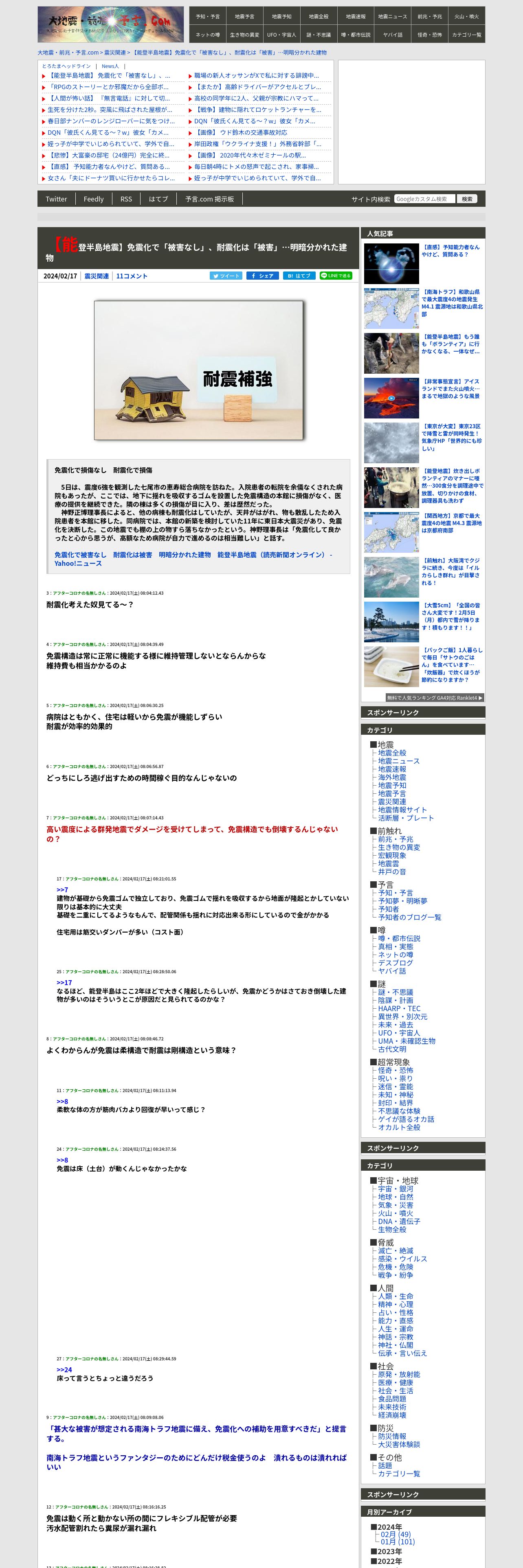The image size is (523, 1568).
Task: Collapse the 2024年 archive
Action: pyautogui.click(x=386, y=1527)
